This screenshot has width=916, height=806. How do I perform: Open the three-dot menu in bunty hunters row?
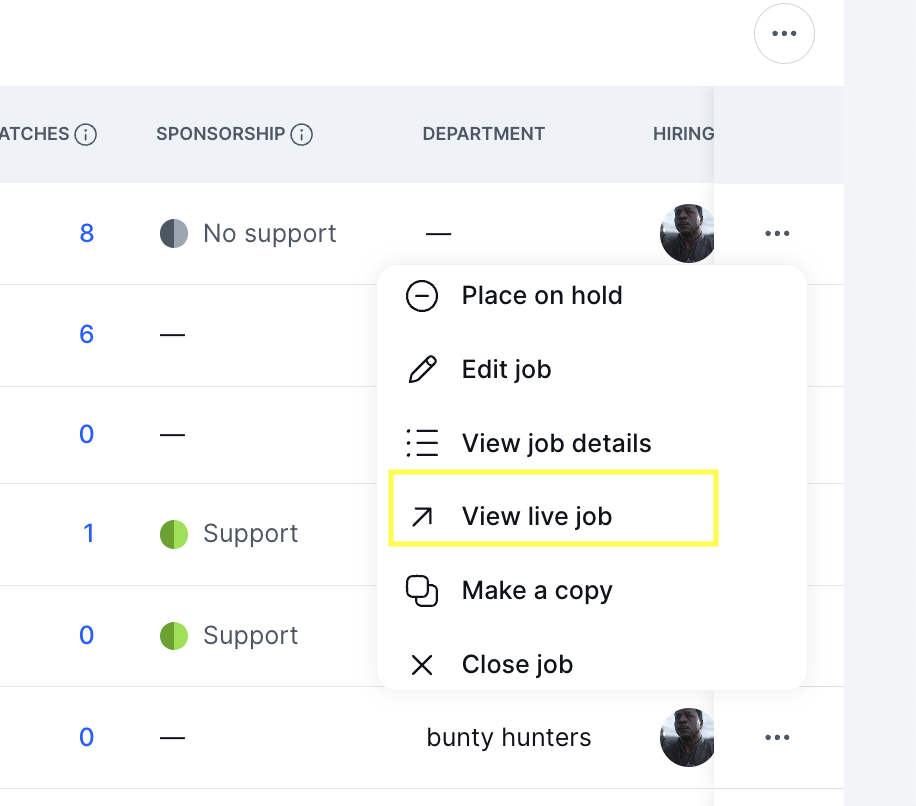click(x=777, y=737)
